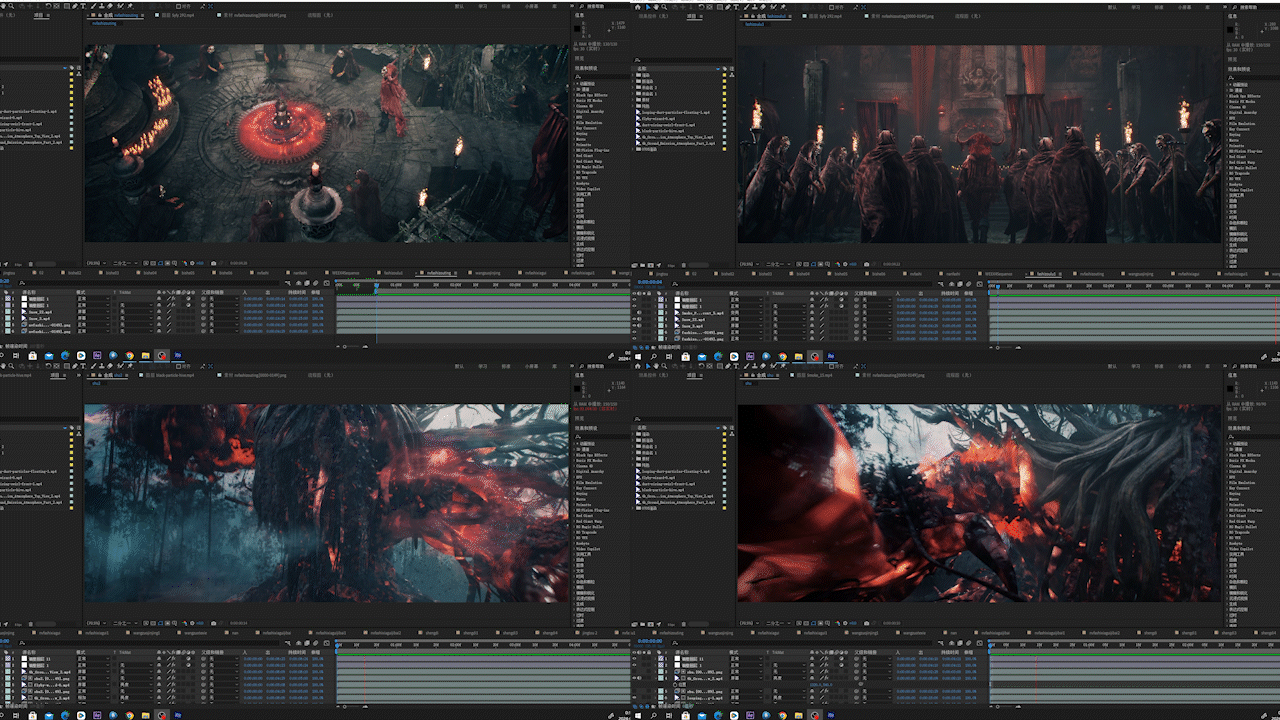Expand Red Giant Warp category in ritual circle window
The height and width of the screenshot is (720, 1280).
coord(574,161)
